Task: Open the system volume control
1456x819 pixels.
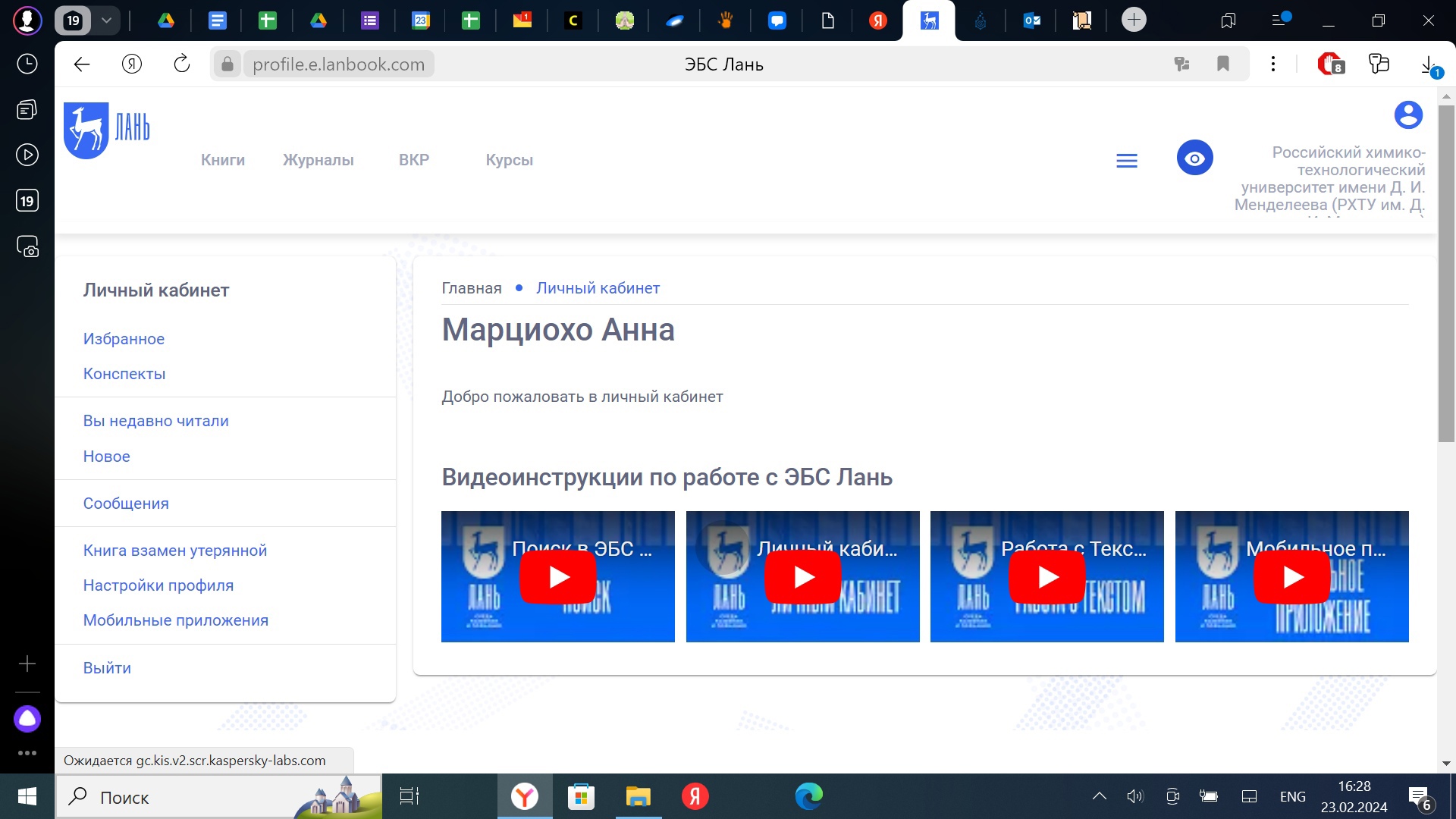Action: tap(1134, 796)
